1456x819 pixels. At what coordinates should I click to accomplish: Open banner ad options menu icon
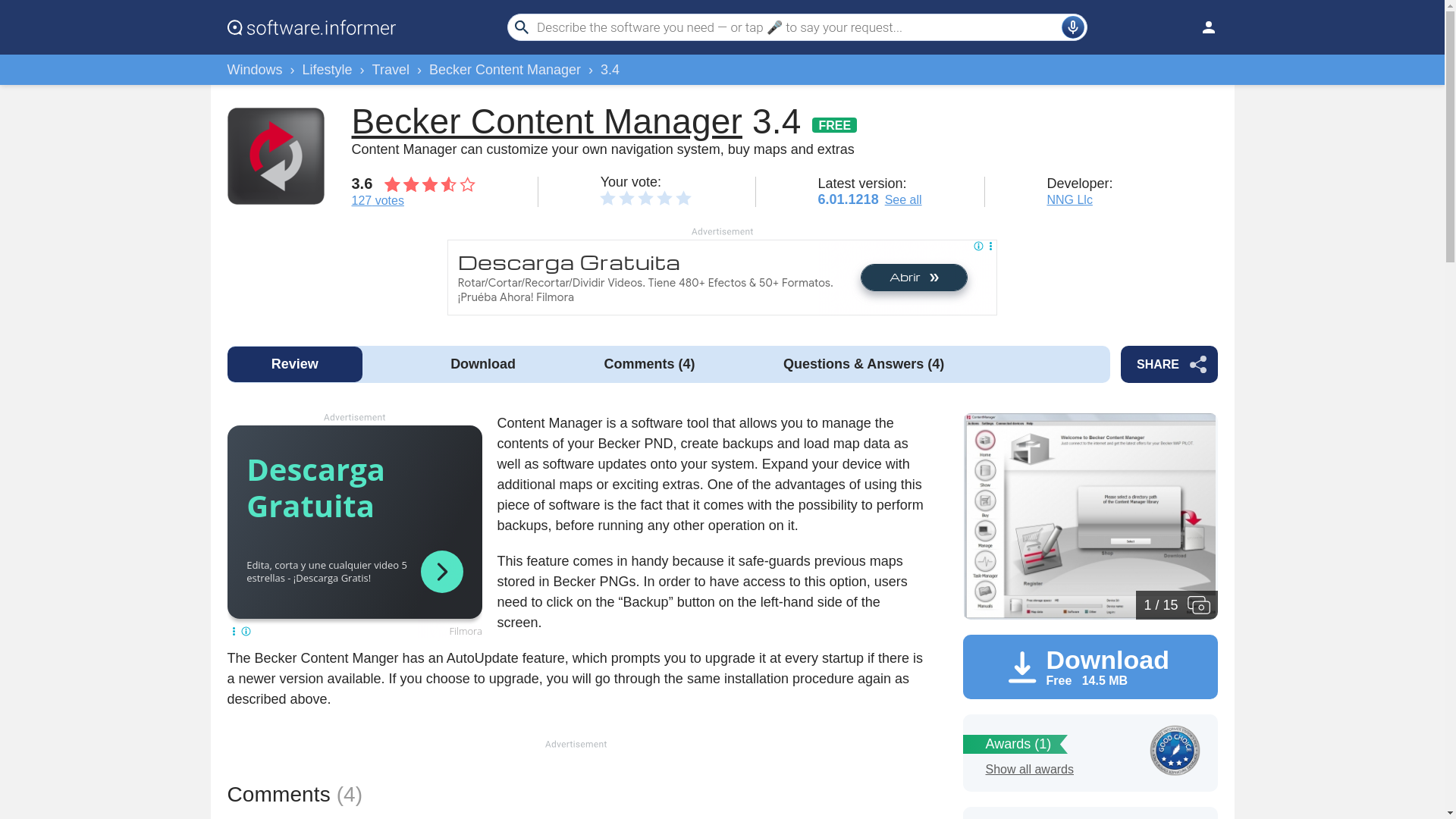[x=990, y=246]
